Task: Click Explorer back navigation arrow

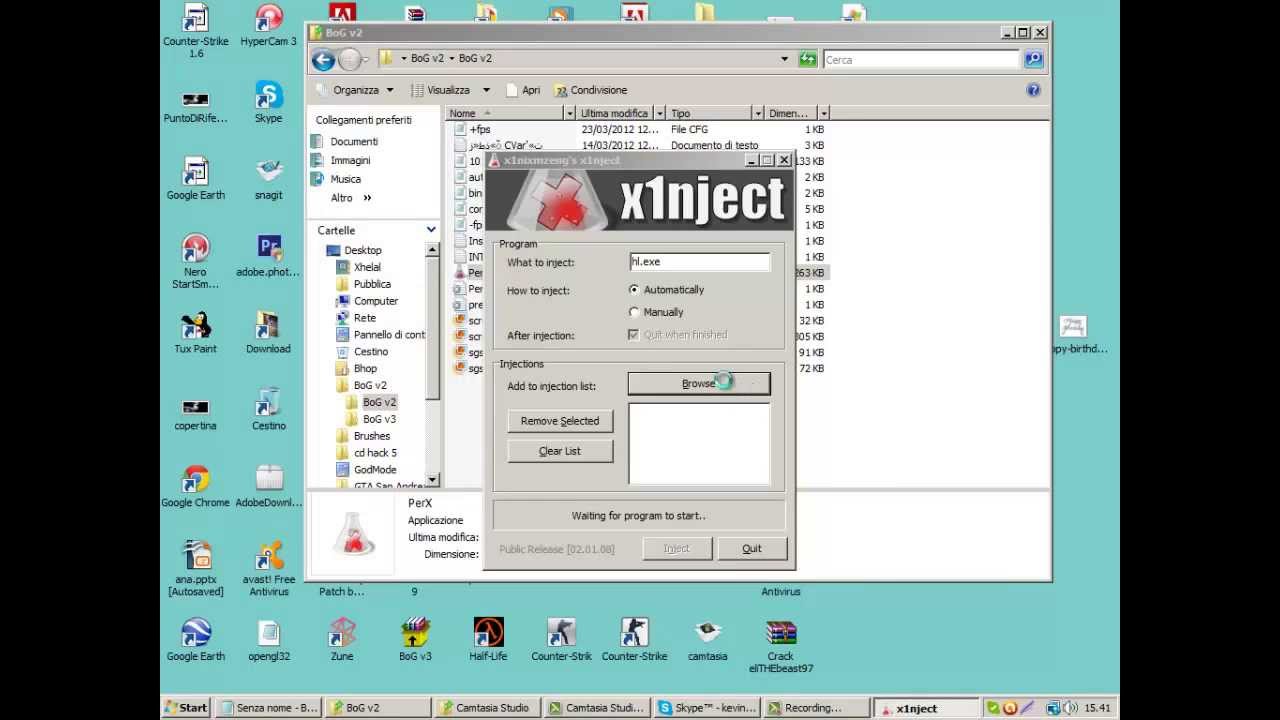Action: coord(323,60)
